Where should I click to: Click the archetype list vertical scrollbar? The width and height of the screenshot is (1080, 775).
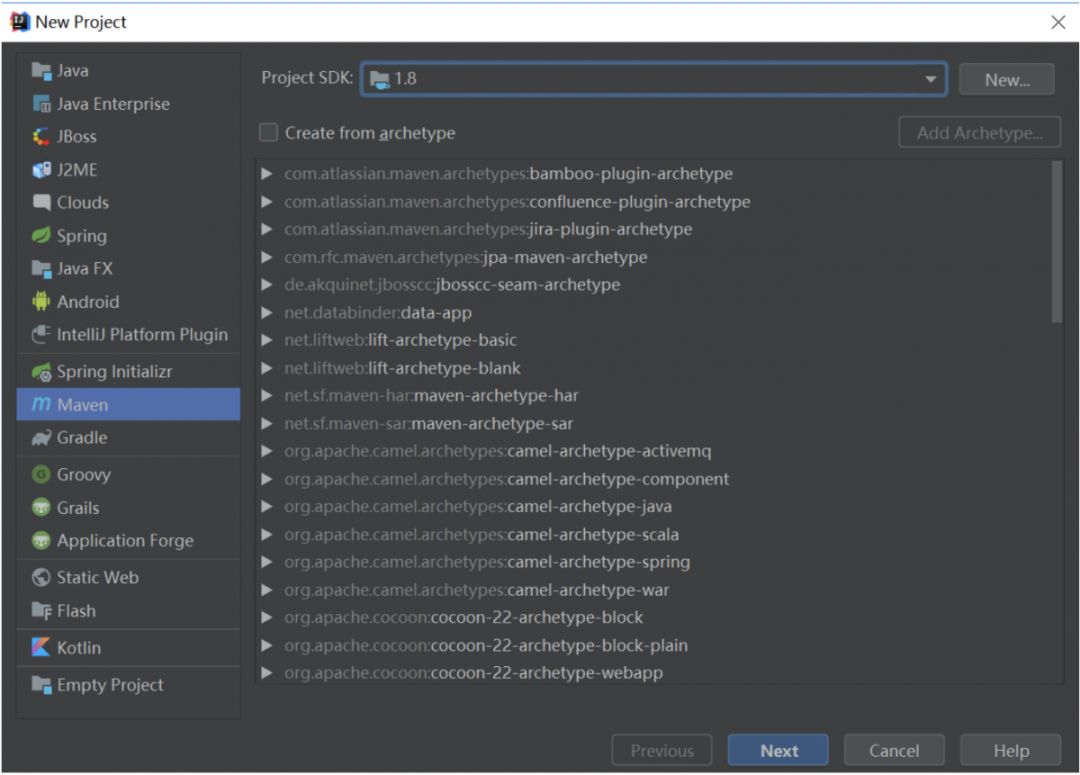coord(1057,242)
